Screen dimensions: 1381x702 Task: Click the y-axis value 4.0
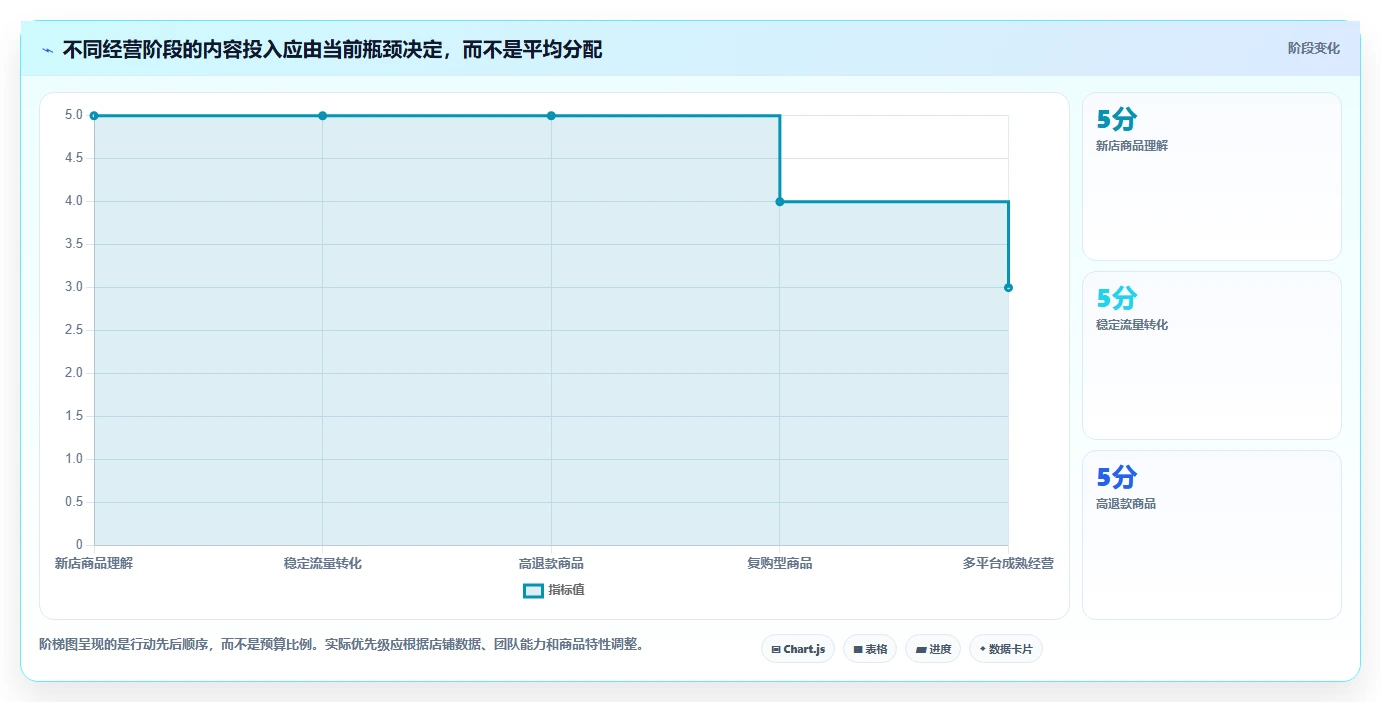(74, 201)
